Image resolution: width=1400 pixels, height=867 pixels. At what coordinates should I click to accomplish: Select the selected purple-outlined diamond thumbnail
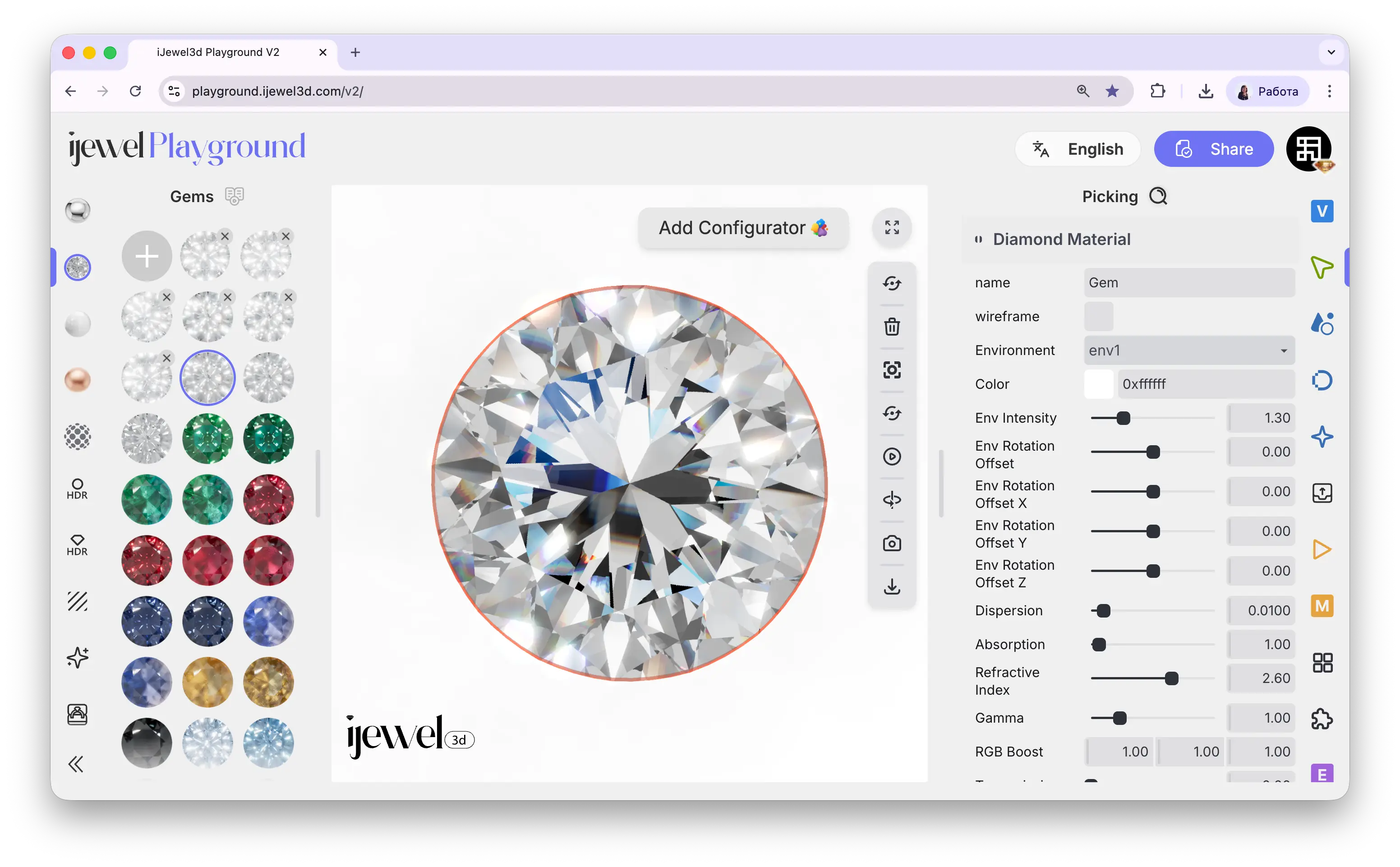(207, 378)
